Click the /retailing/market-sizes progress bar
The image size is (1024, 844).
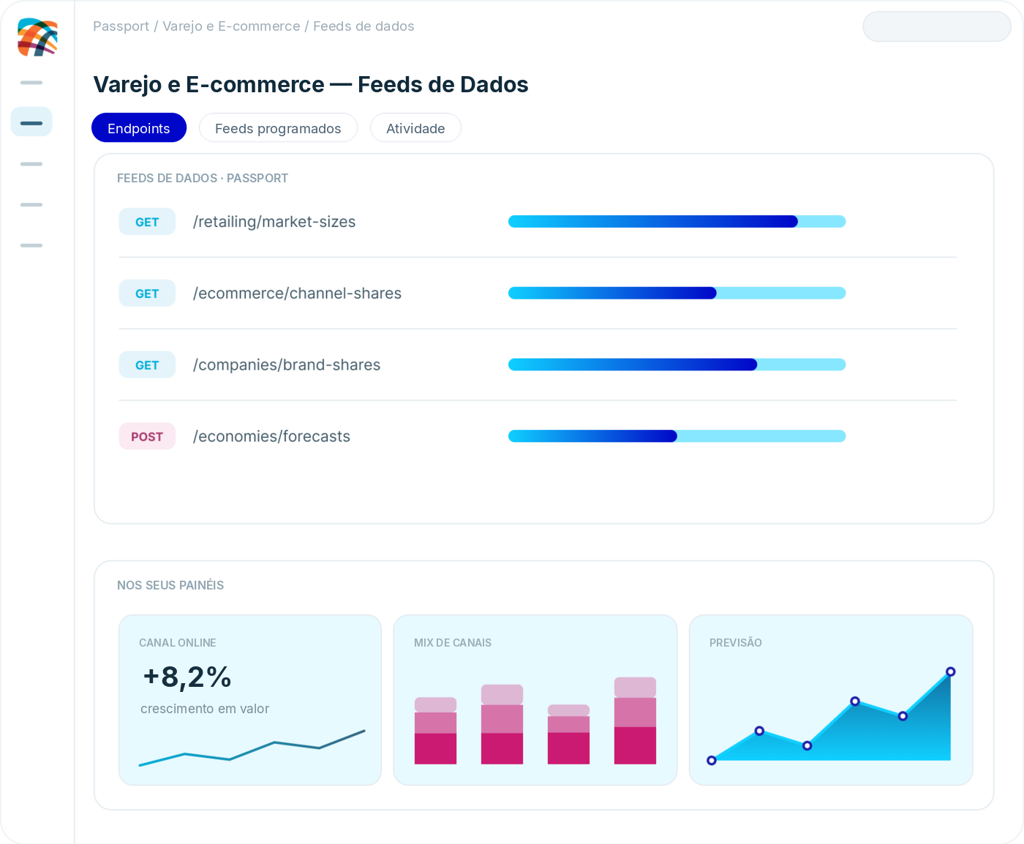coord(677,221)
